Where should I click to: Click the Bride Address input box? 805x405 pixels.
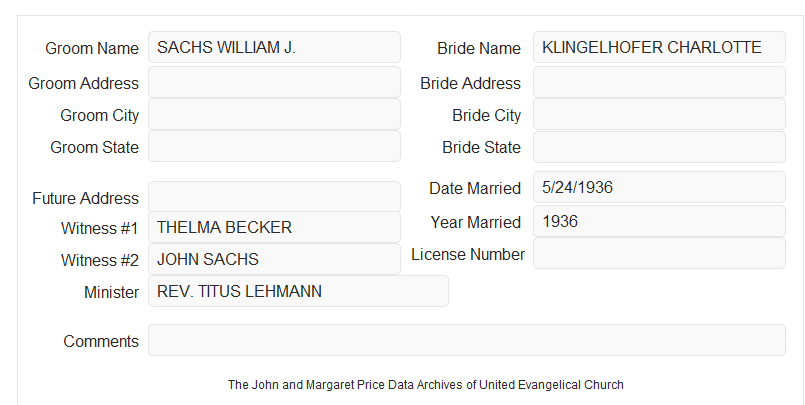659,82
